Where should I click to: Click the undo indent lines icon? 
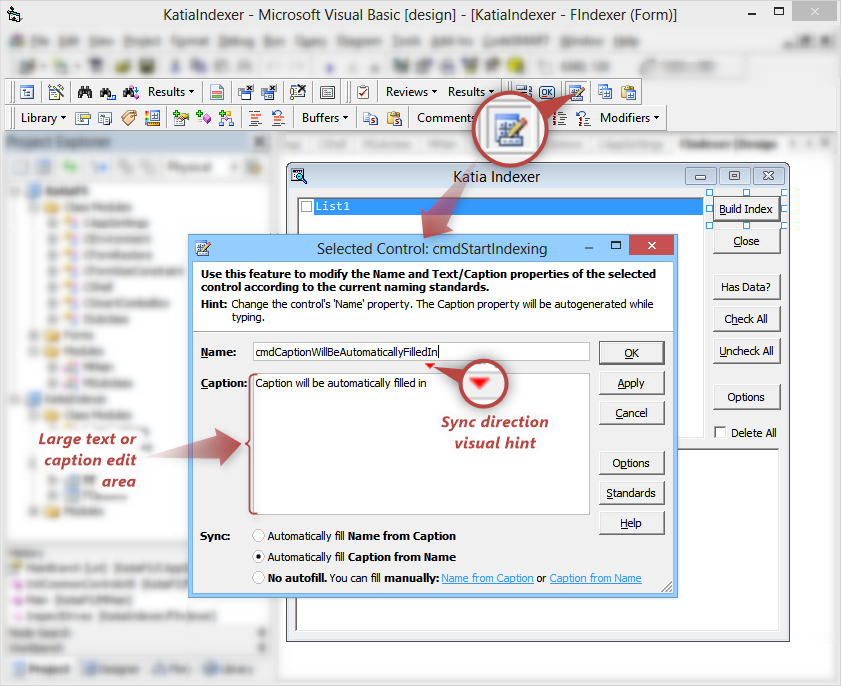coord(278,118)
